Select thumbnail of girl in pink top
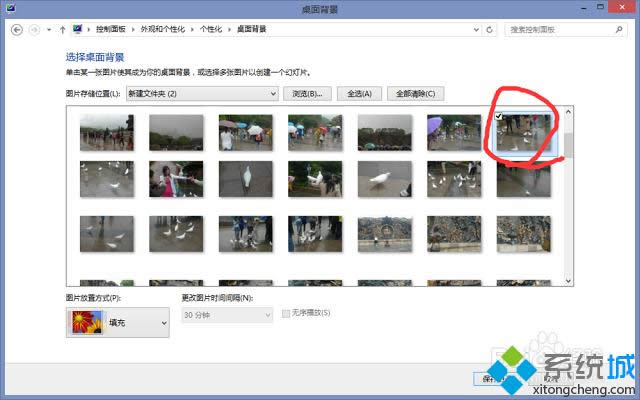The height and width of the screenshot is (400, 640). (x=176, y=179)
